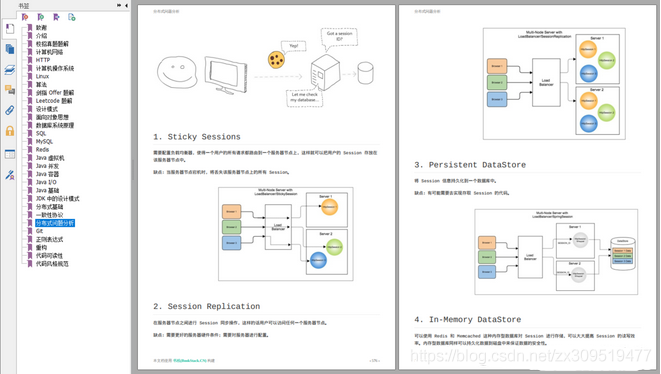The width and height of the screenshot is (661, 374).
Task: Select the 致谢 bookmark
Action: coord(41,27)
